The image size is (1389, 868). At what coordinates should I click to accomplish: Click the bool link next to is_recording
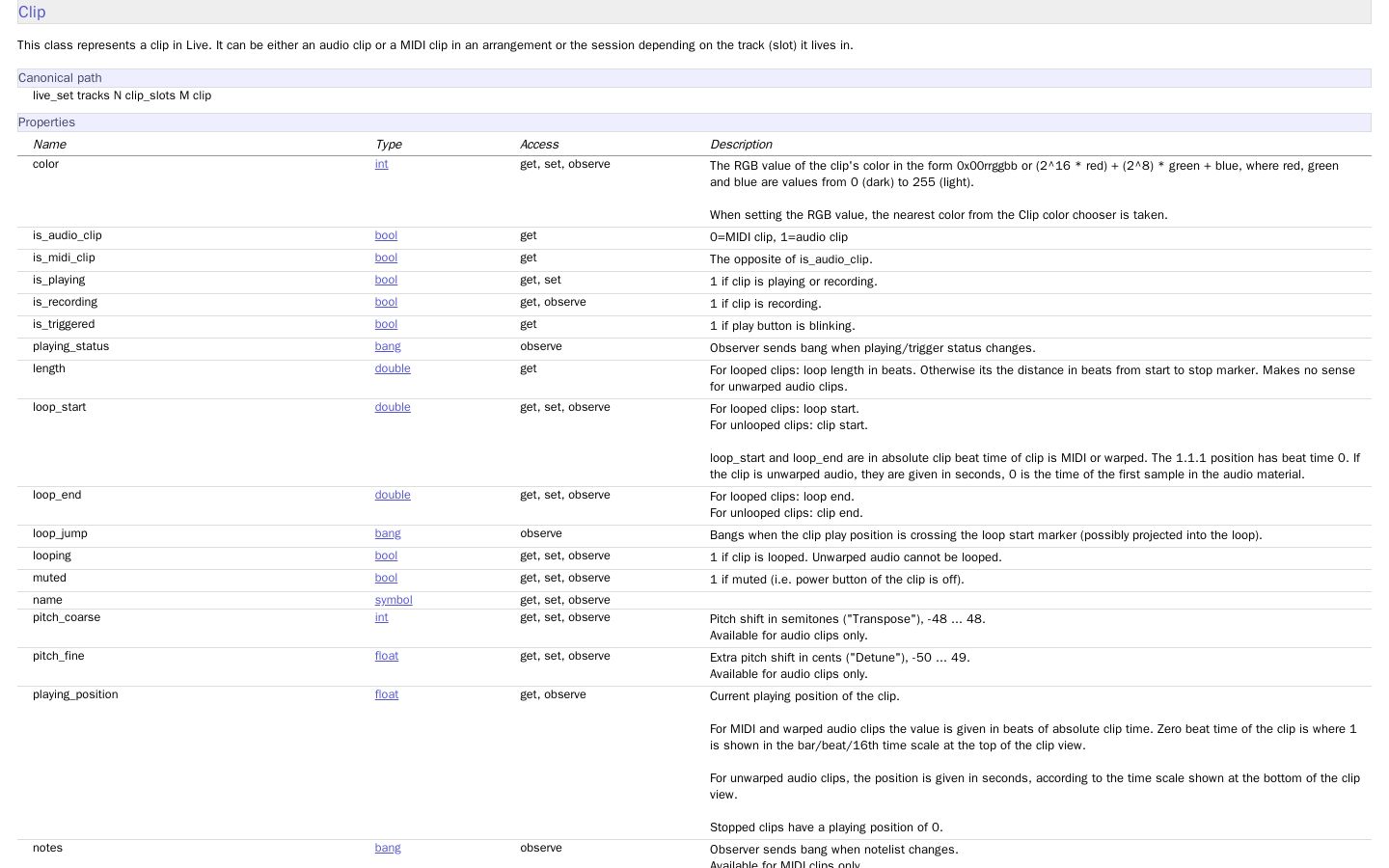(x=386, y=302)
